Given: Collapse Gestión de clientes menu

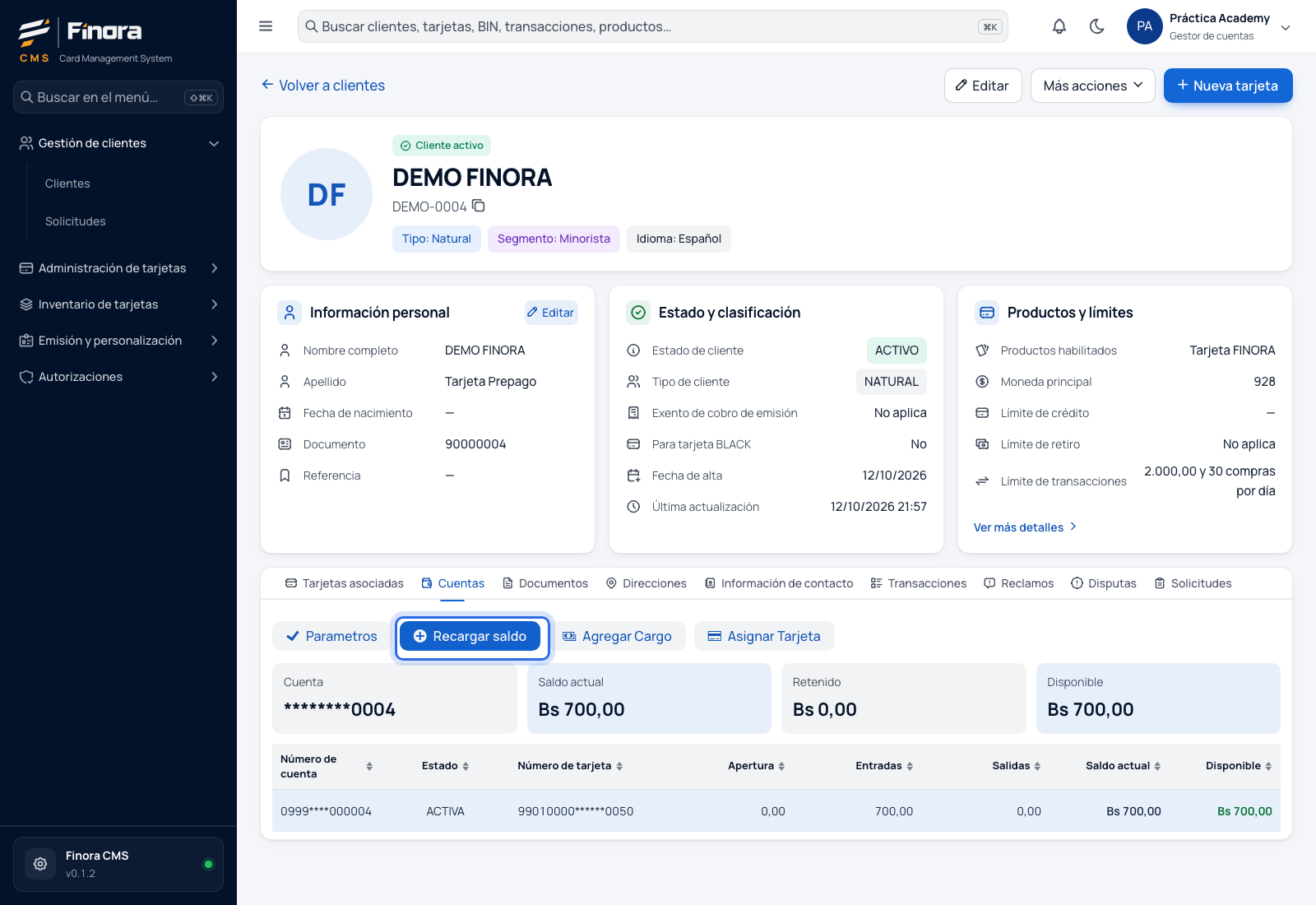Looking at the screenshot, I should 118,143.
